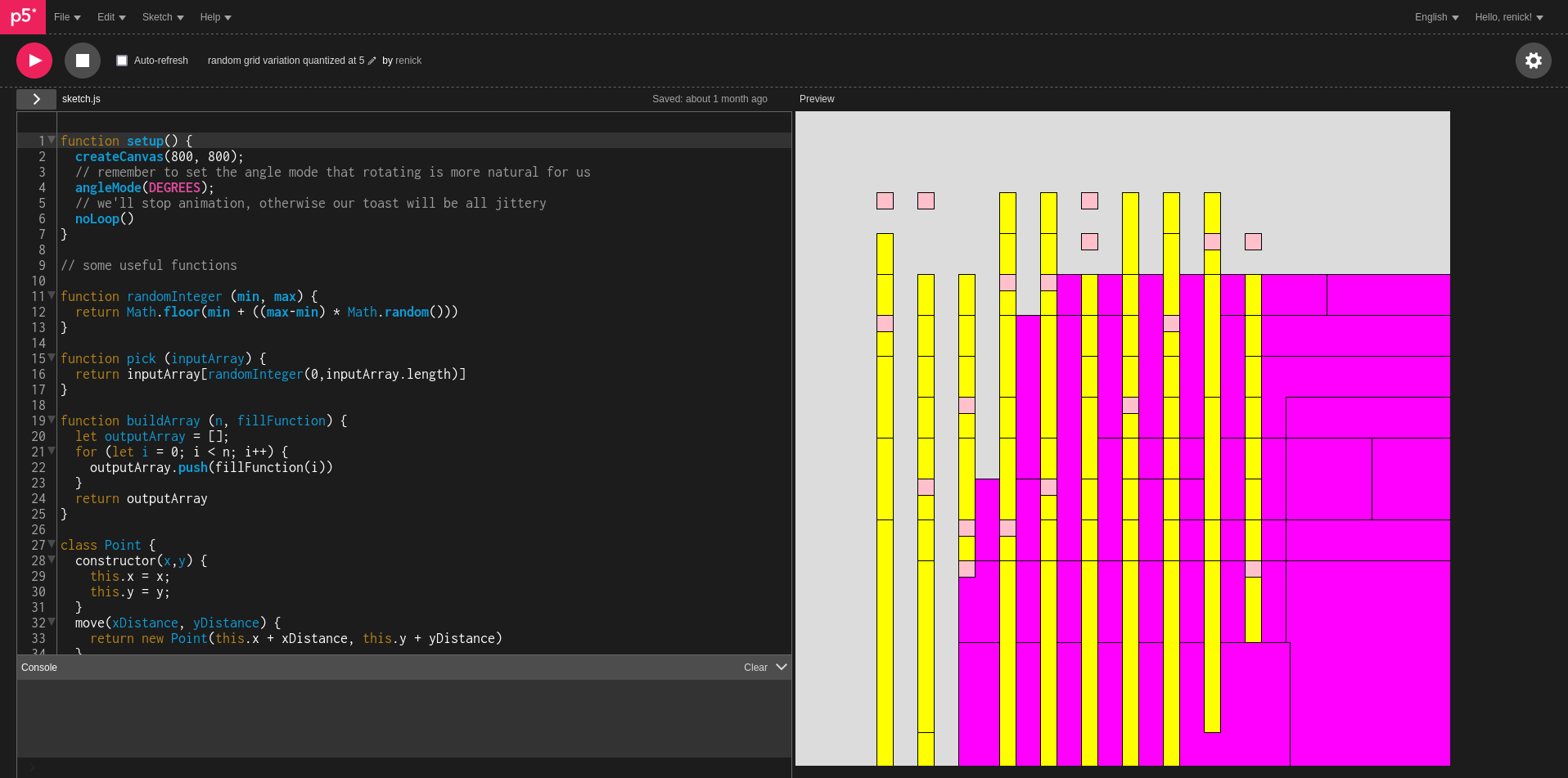Expand the file sidebar arrow
This screenshot has height=778, width=1568.
37,99
